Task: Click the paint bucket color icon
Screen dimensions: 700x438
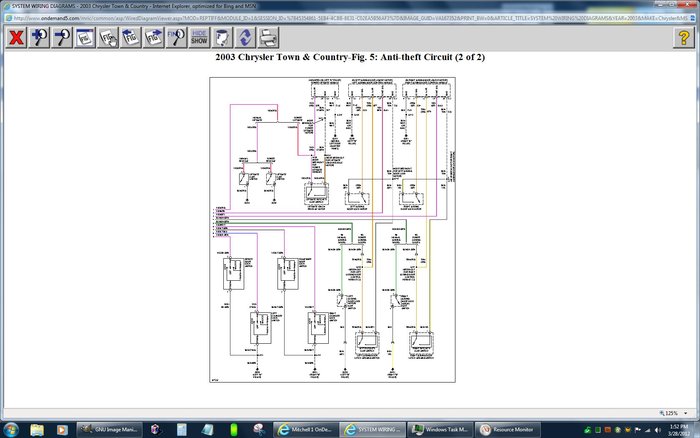Action: point(222,37)
